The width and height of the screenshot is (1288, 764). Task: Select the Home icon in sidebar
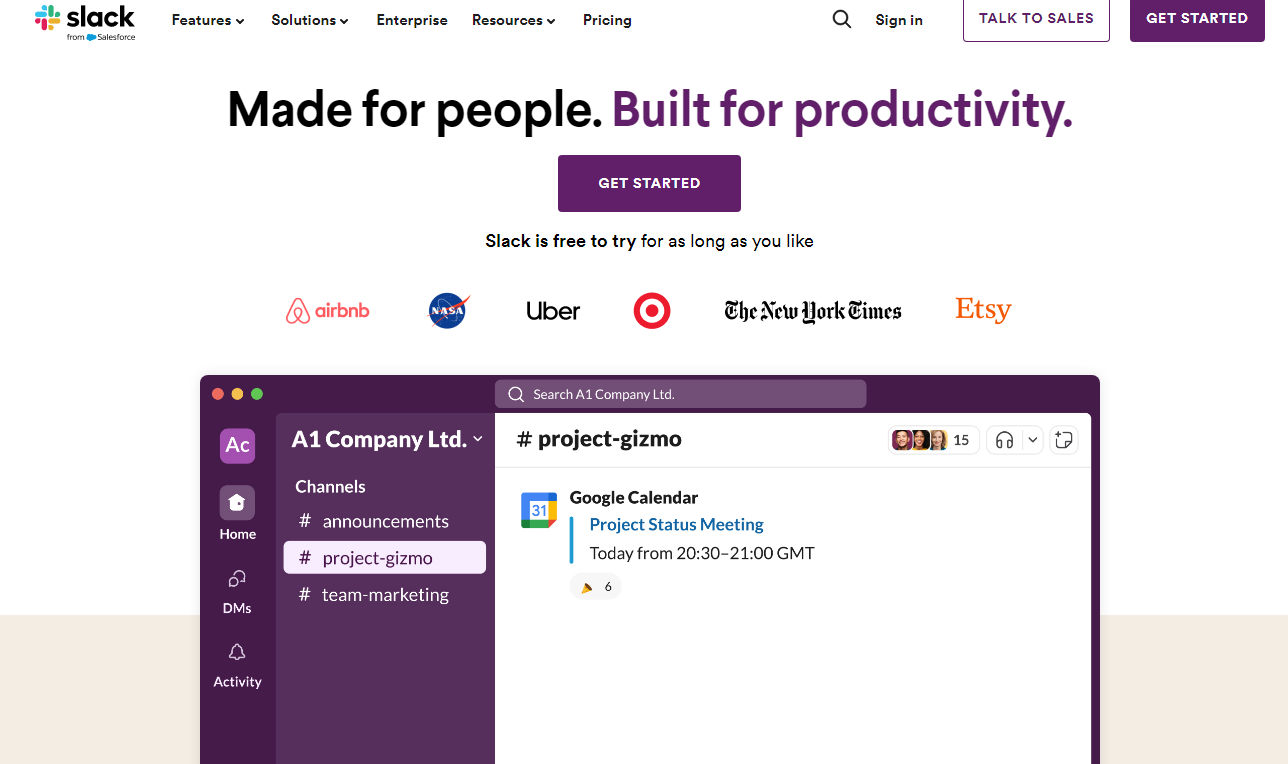click(238, 503)
